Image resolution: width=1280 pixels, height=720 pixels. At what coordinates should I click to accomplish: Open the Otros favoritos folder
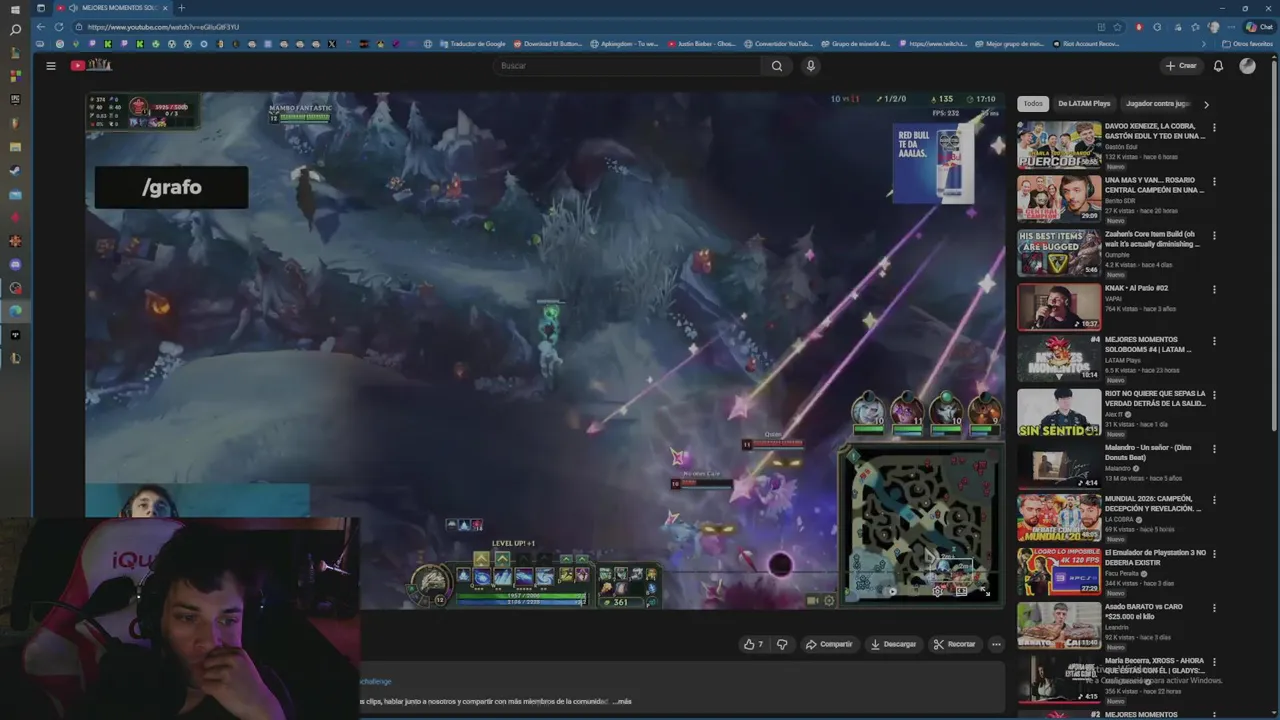(x=1247, y=44)
